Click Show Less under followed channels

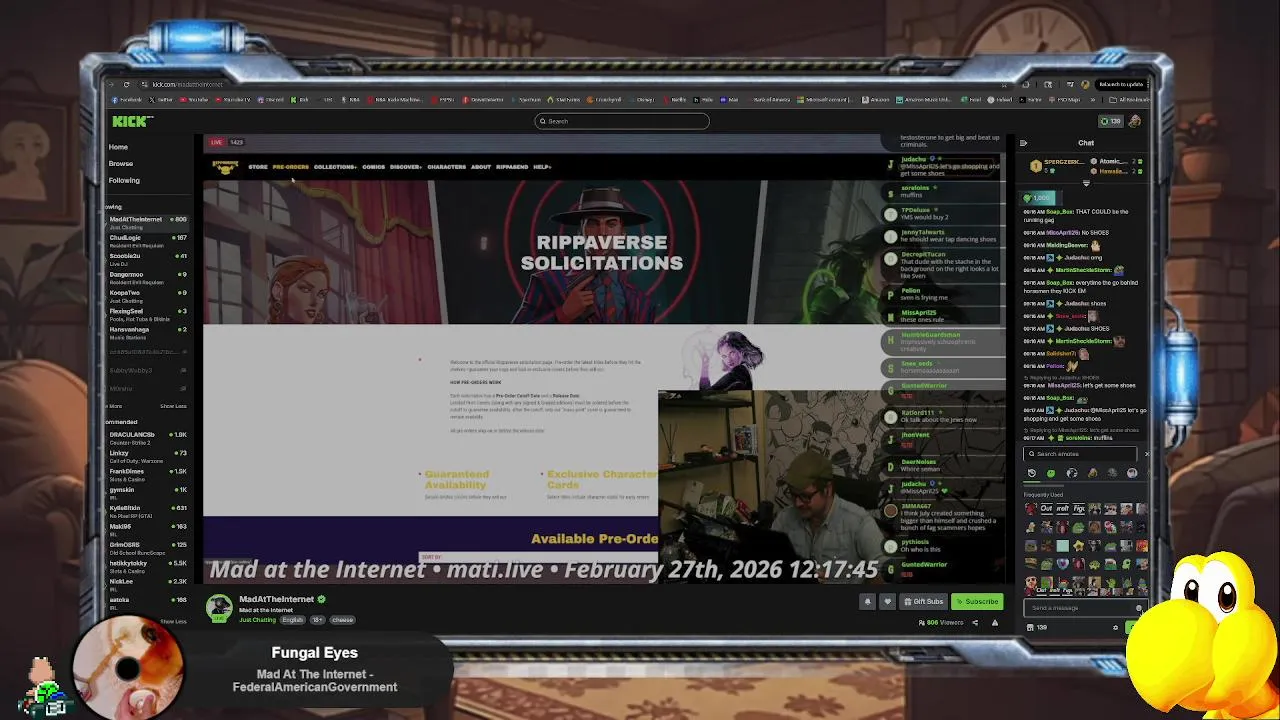pos(173,406)
